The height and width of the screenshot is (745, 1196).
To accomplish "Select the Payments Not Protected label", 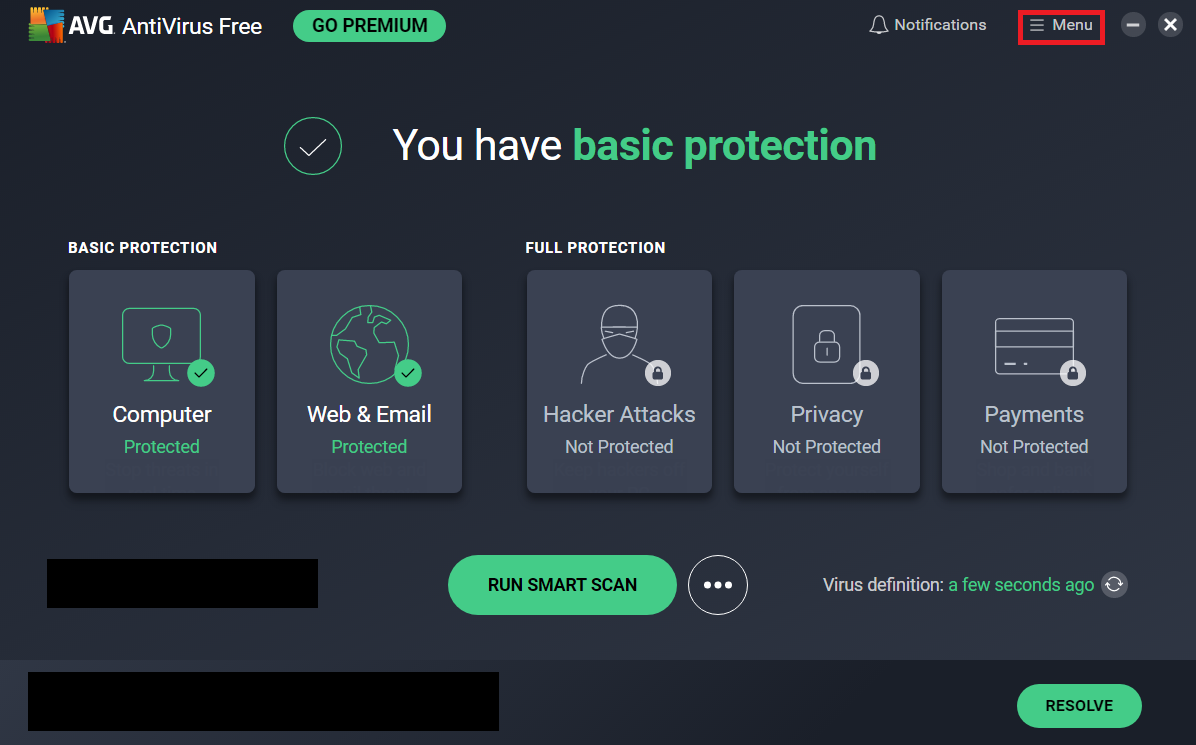I will click(x=1034, y=447).
